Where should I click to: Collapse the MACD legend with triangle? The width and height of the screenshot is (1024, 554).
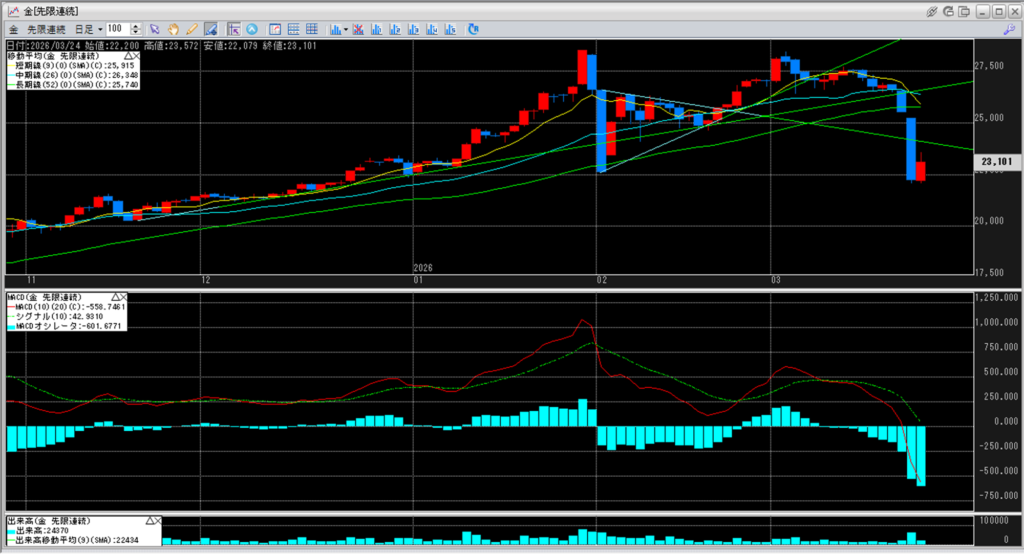point(116,297)
